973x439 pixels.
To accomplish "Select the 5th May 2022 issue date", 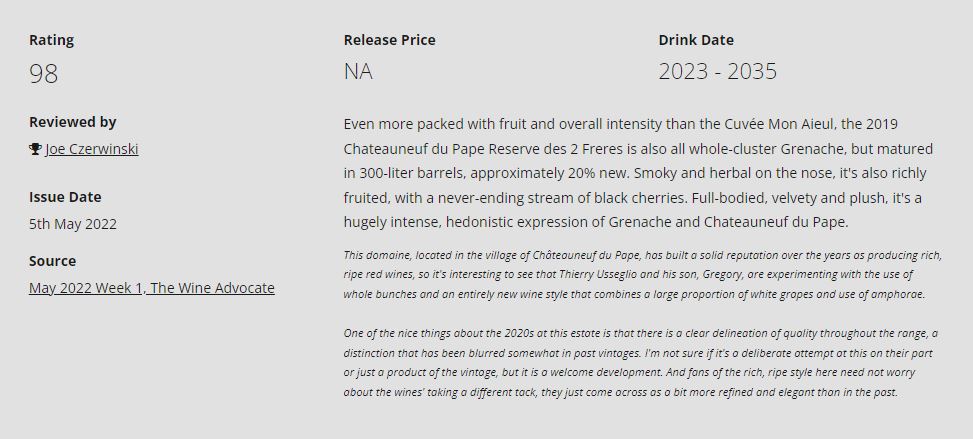I will click(73, 224).
